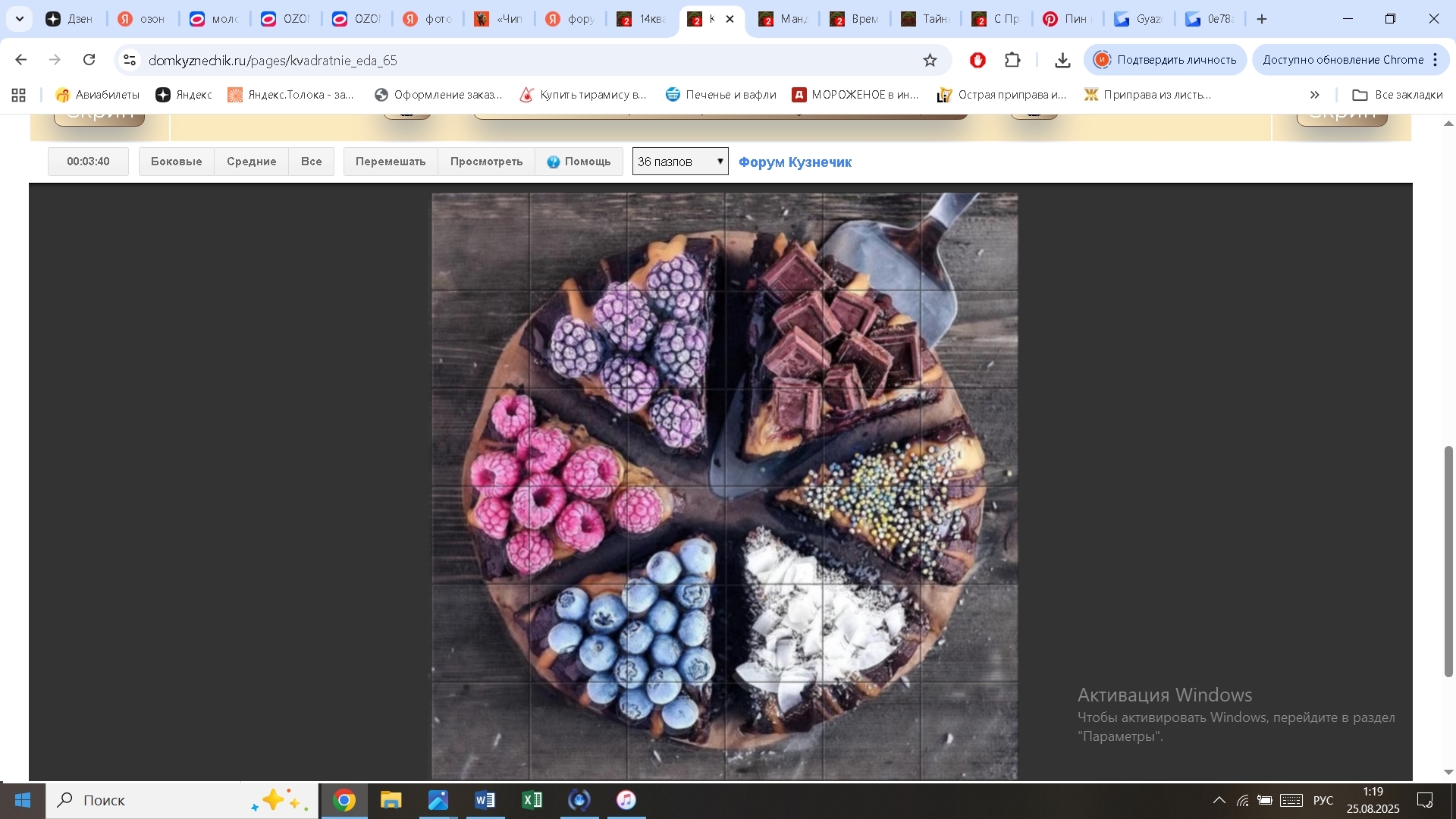This screenshot has width=1456, height=819.
Task: Open Chrome menu three dots
Action: 1436,60
